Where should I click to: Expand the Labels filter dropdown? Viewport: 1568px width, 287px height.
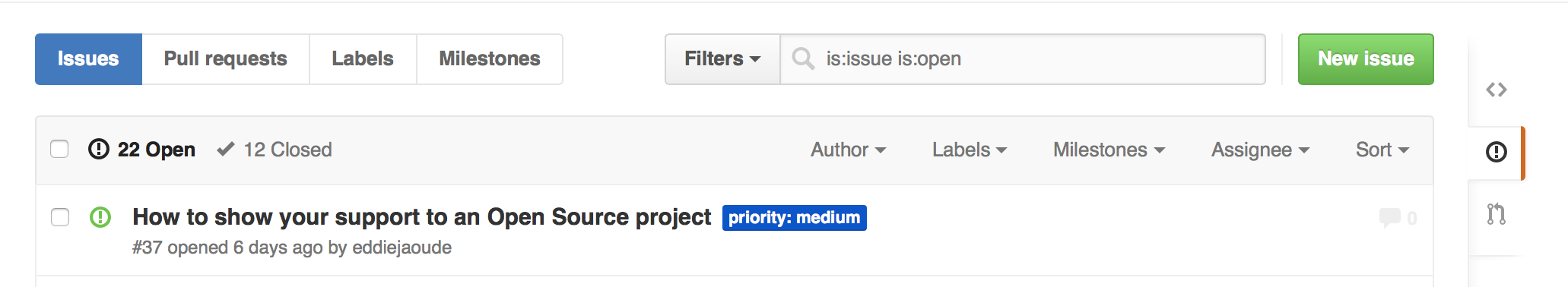pyautogui.click(x=970, y=150)
